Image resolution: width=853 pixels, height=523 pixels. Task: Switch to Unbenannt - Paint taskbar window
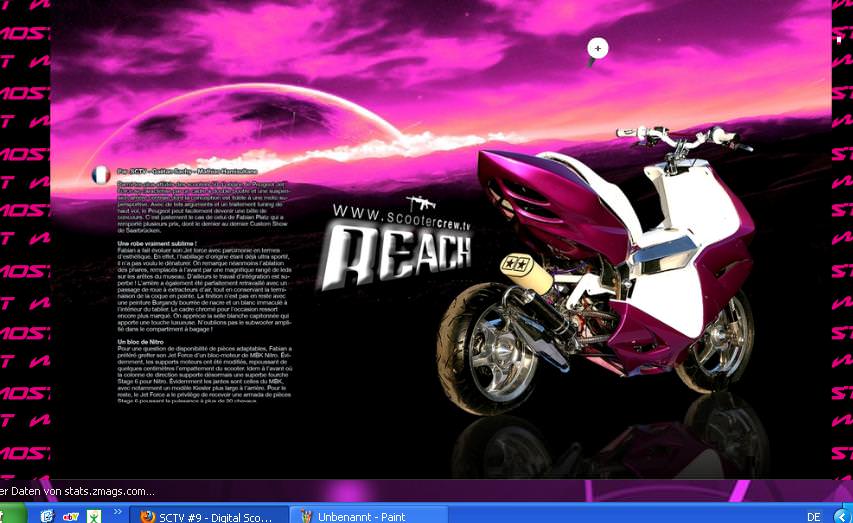click(x=367, y=516)
